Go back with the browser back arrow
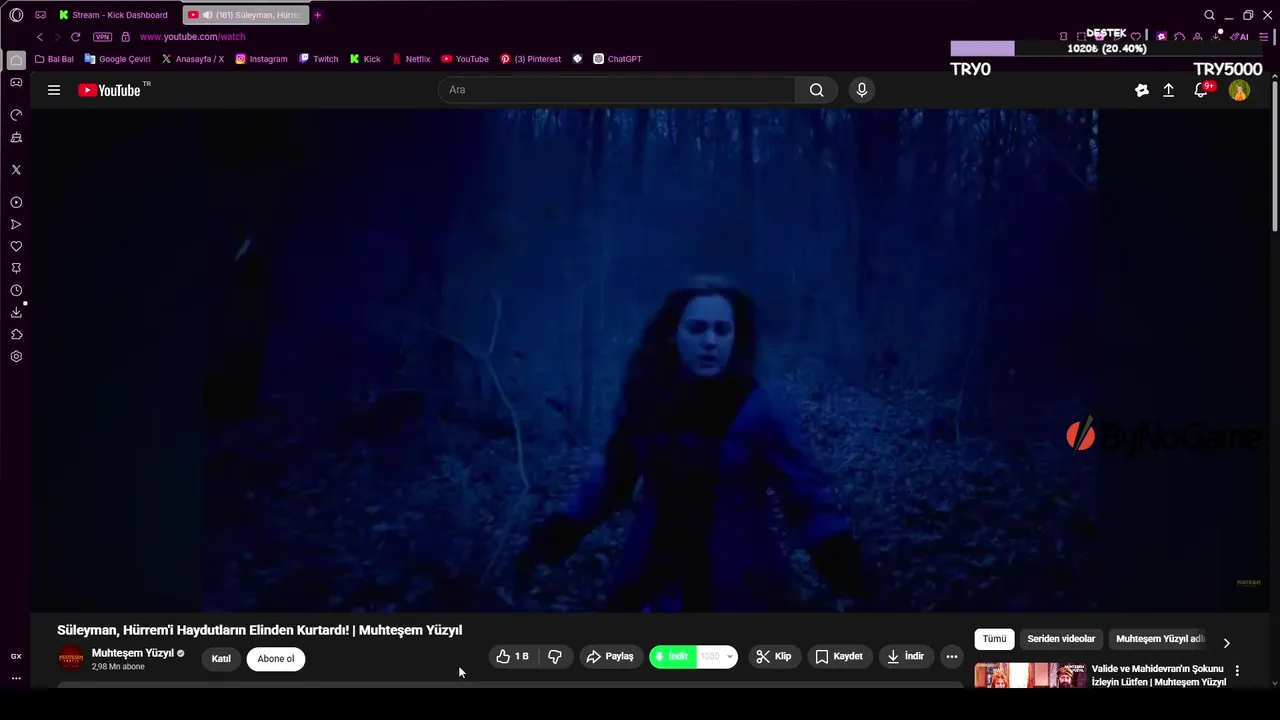1280x720 pixels. pyautogui.click(x=40, y=37)
